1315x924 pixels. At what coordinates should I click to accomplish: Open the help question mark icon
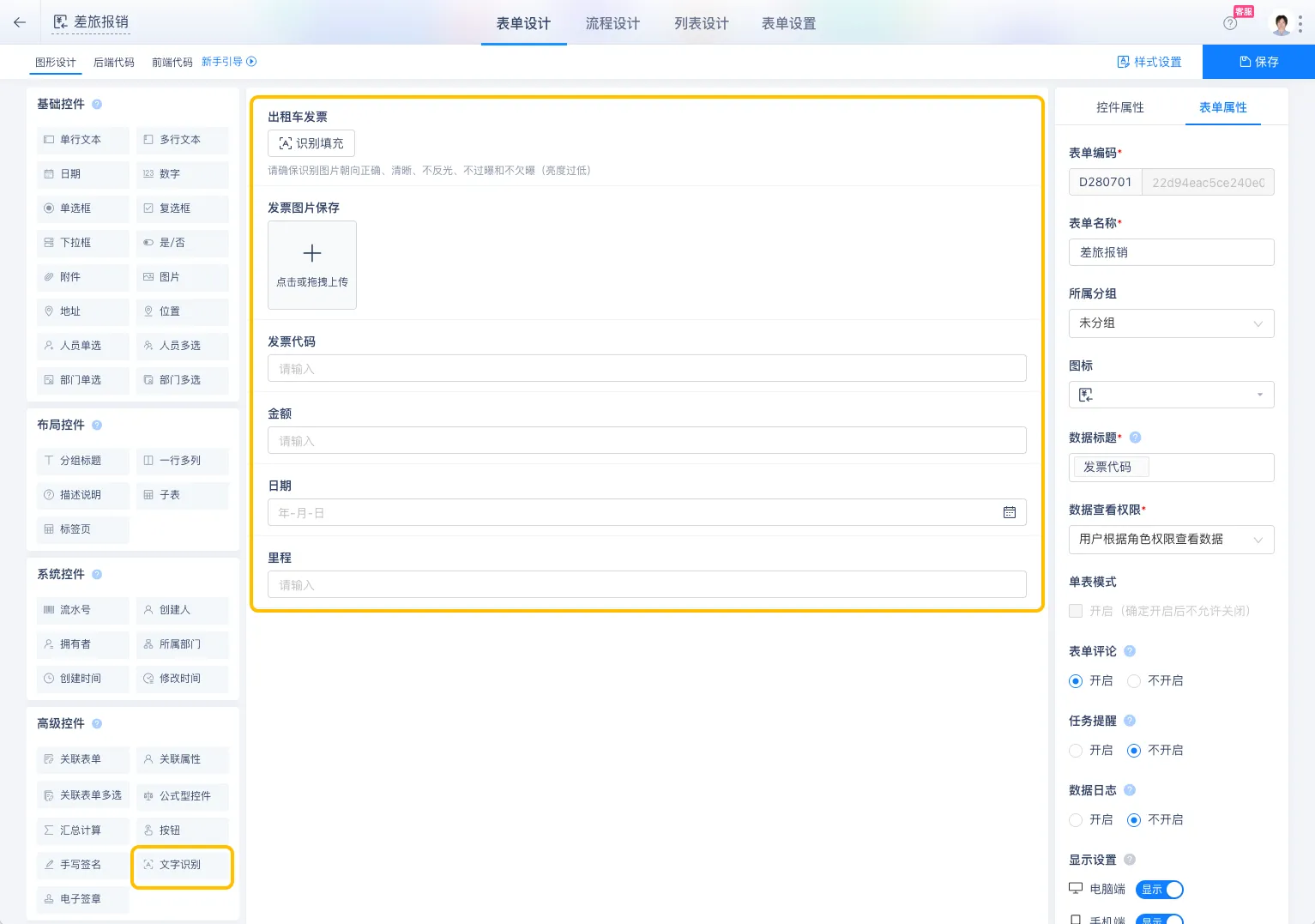click(x=1230, y=23)
